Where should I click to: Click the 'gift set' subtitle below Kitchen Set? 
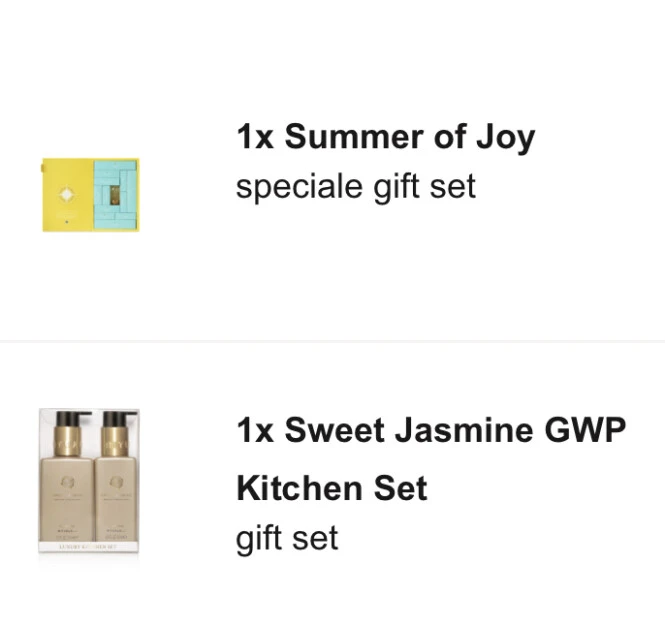click(287, 538)
